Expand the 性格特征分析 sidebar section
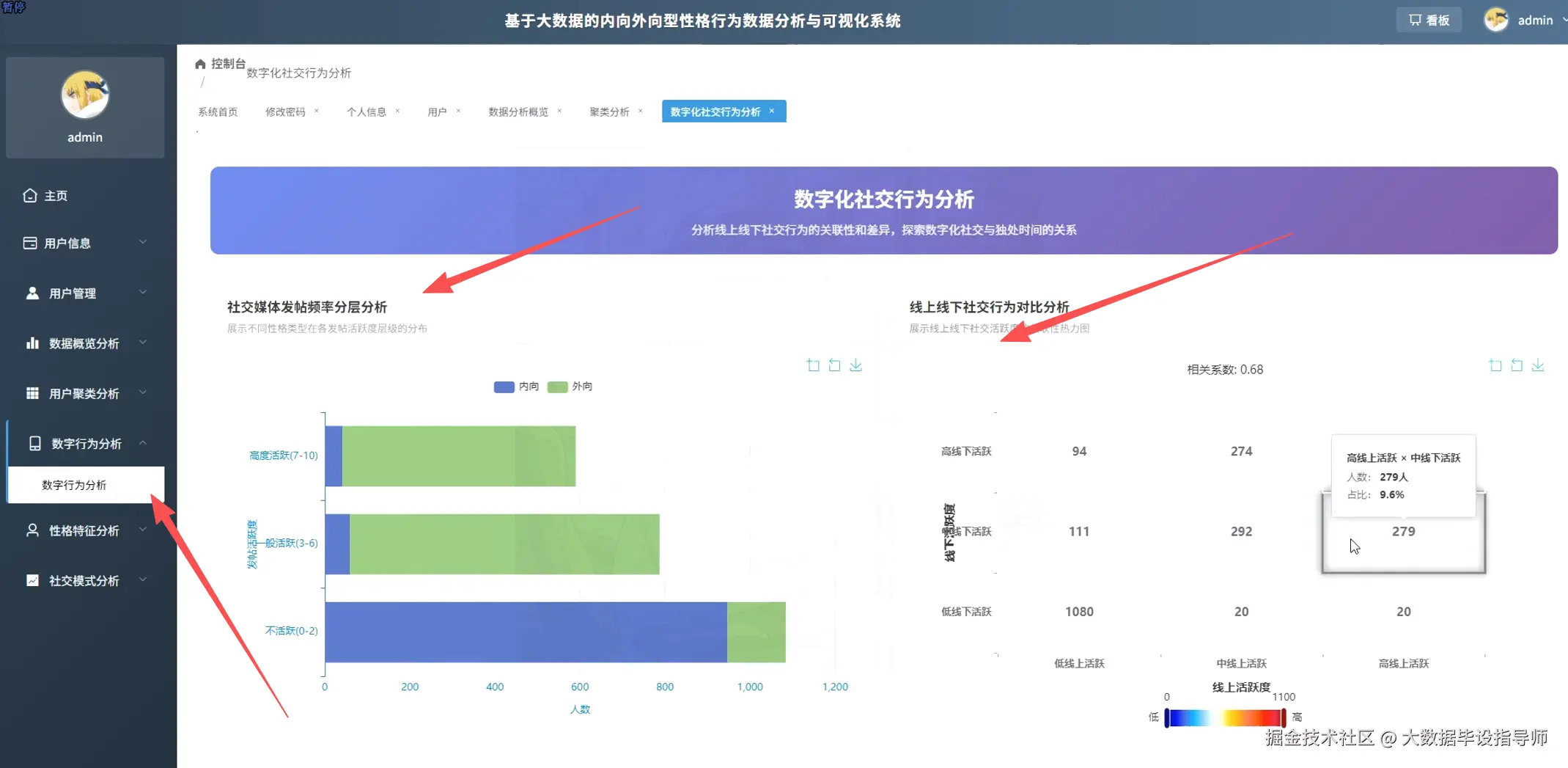Viewport: 1568px width, 768px height. click(83, 530)
